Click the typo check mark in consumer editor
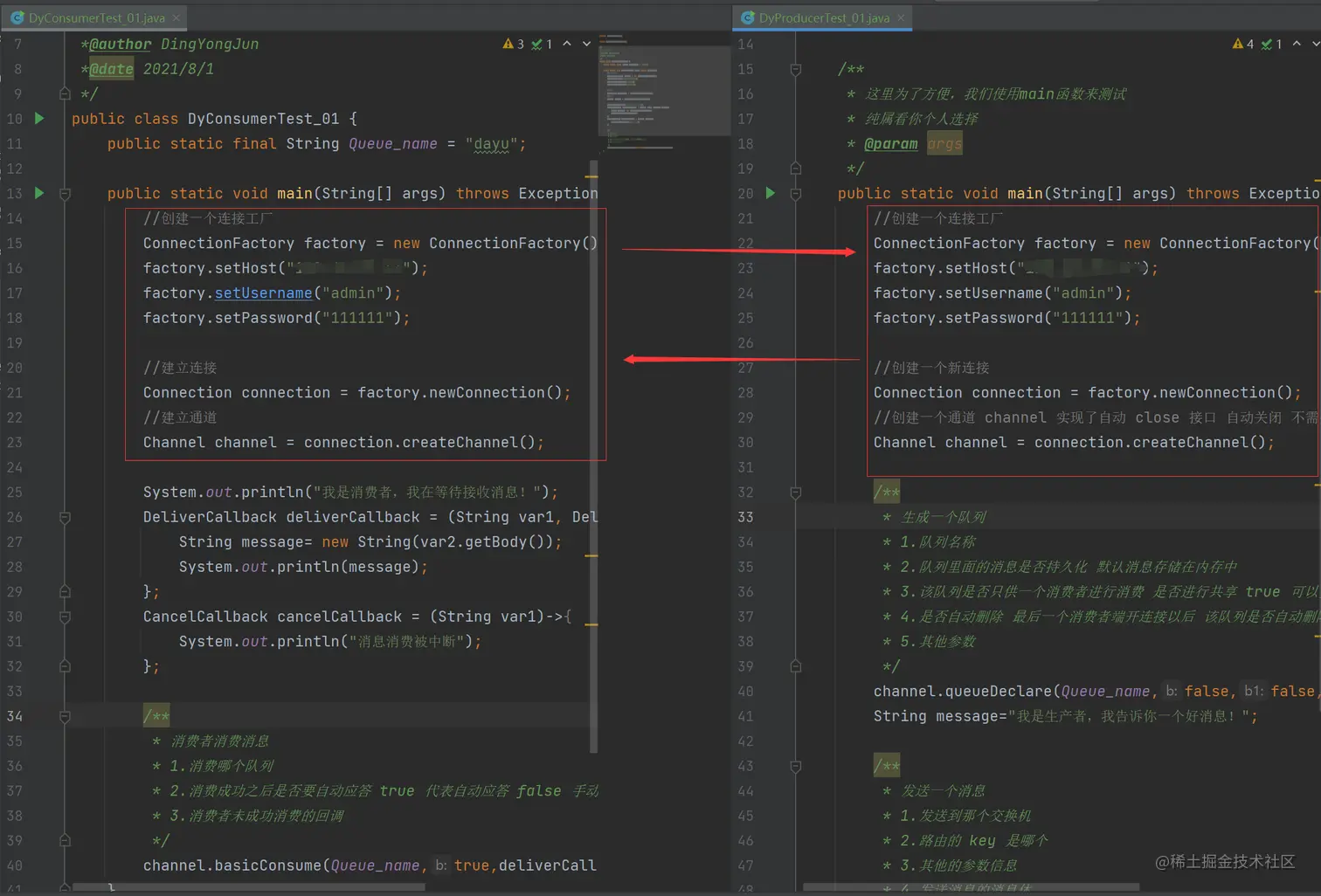The width and height of the screenshot is (1321, 896). (x=542, y=44)
